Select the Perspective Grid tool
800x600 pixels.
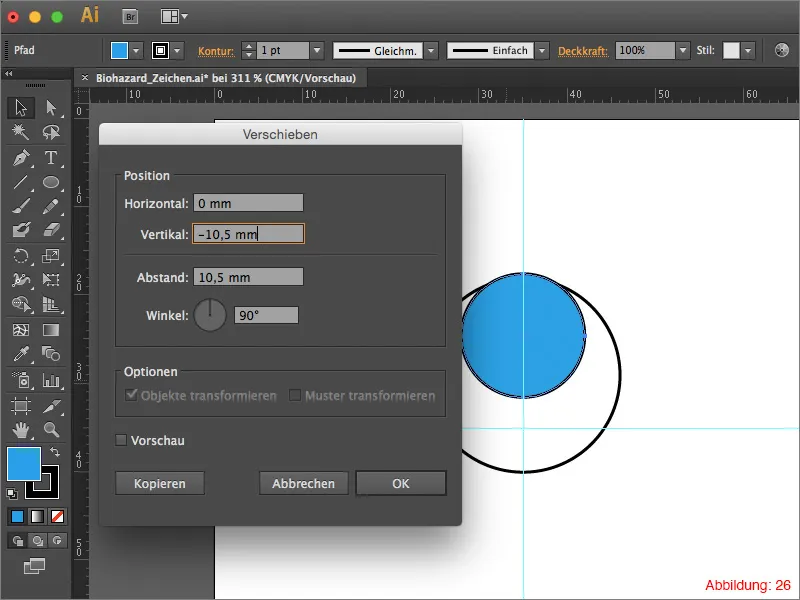(x=51, y=304)
